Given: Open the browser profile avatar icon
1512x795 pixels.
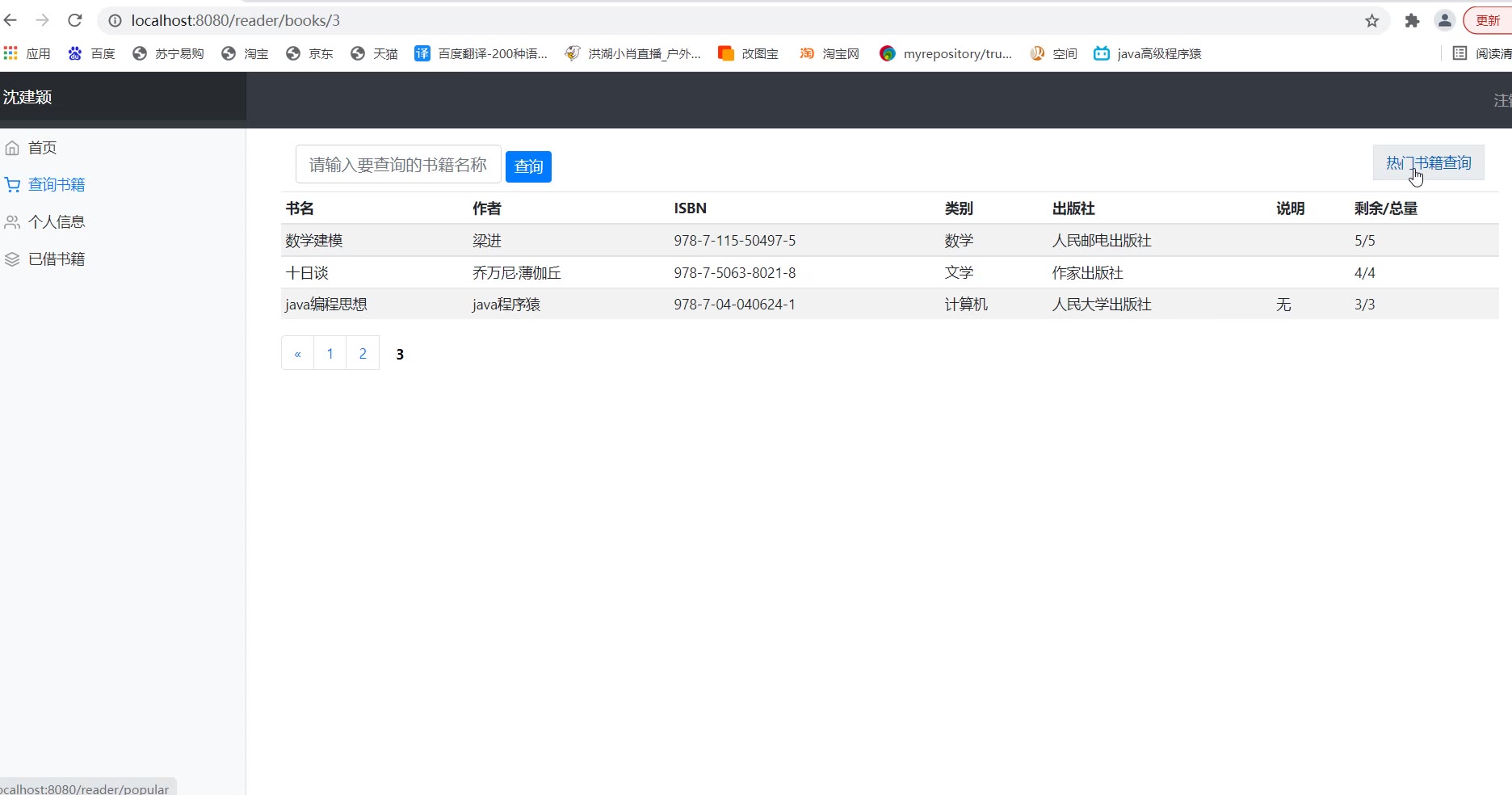Looking at the screenshot, I should (1444, 21).
